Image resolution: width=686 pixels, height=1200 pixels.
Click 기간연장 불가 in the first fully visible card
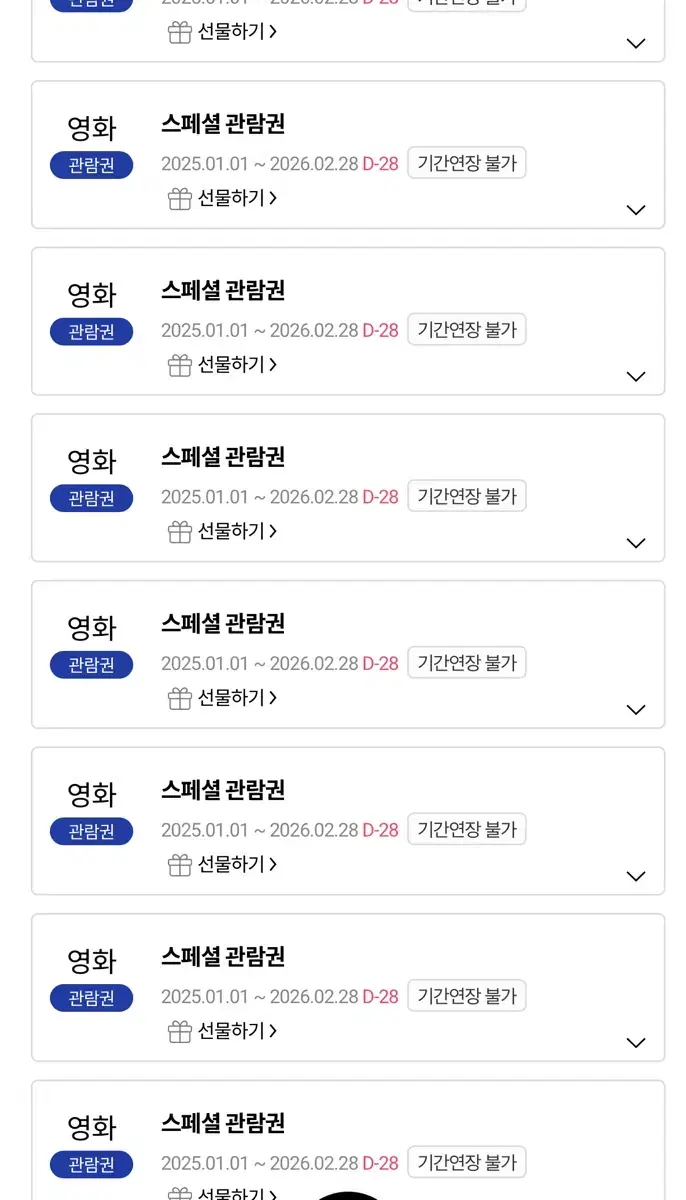[x=466, y=163]
